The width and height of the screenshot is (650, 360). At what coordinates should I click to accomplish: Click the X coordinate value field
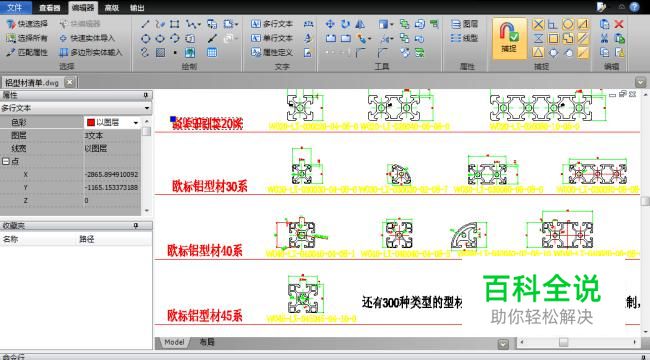112,175
